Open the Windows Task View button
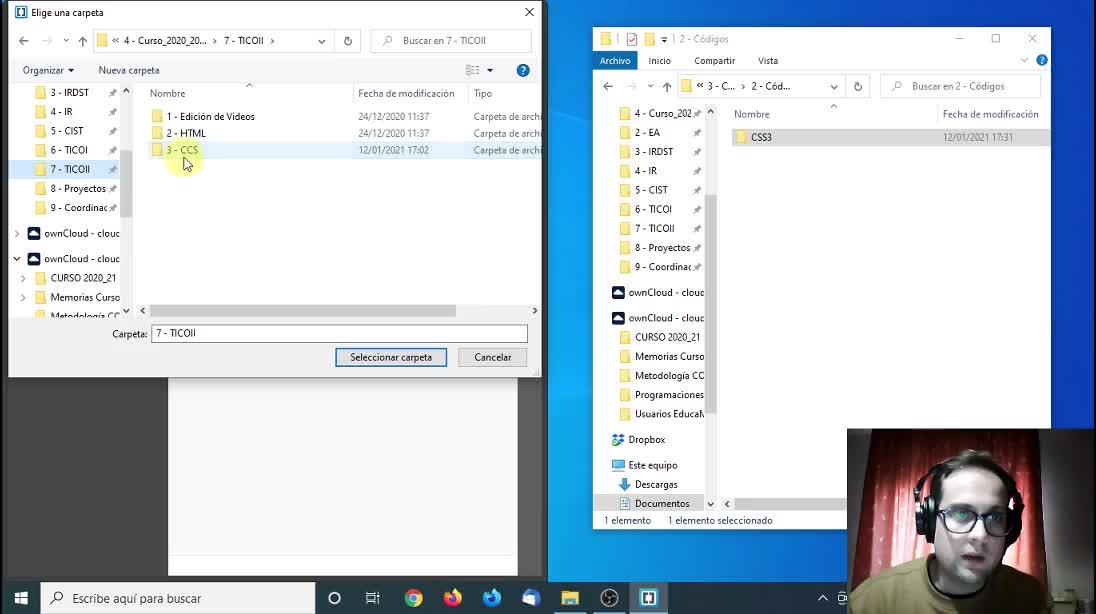This screenshot has width=1096, height=614. (372, 598)
